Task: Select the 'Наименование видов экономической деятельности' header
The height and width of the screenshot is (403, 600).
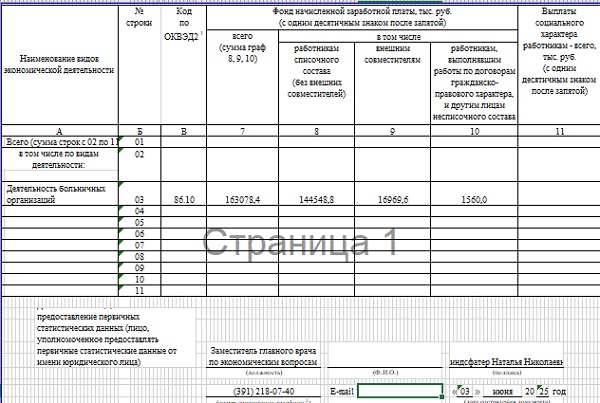Action: coord(60,66)
